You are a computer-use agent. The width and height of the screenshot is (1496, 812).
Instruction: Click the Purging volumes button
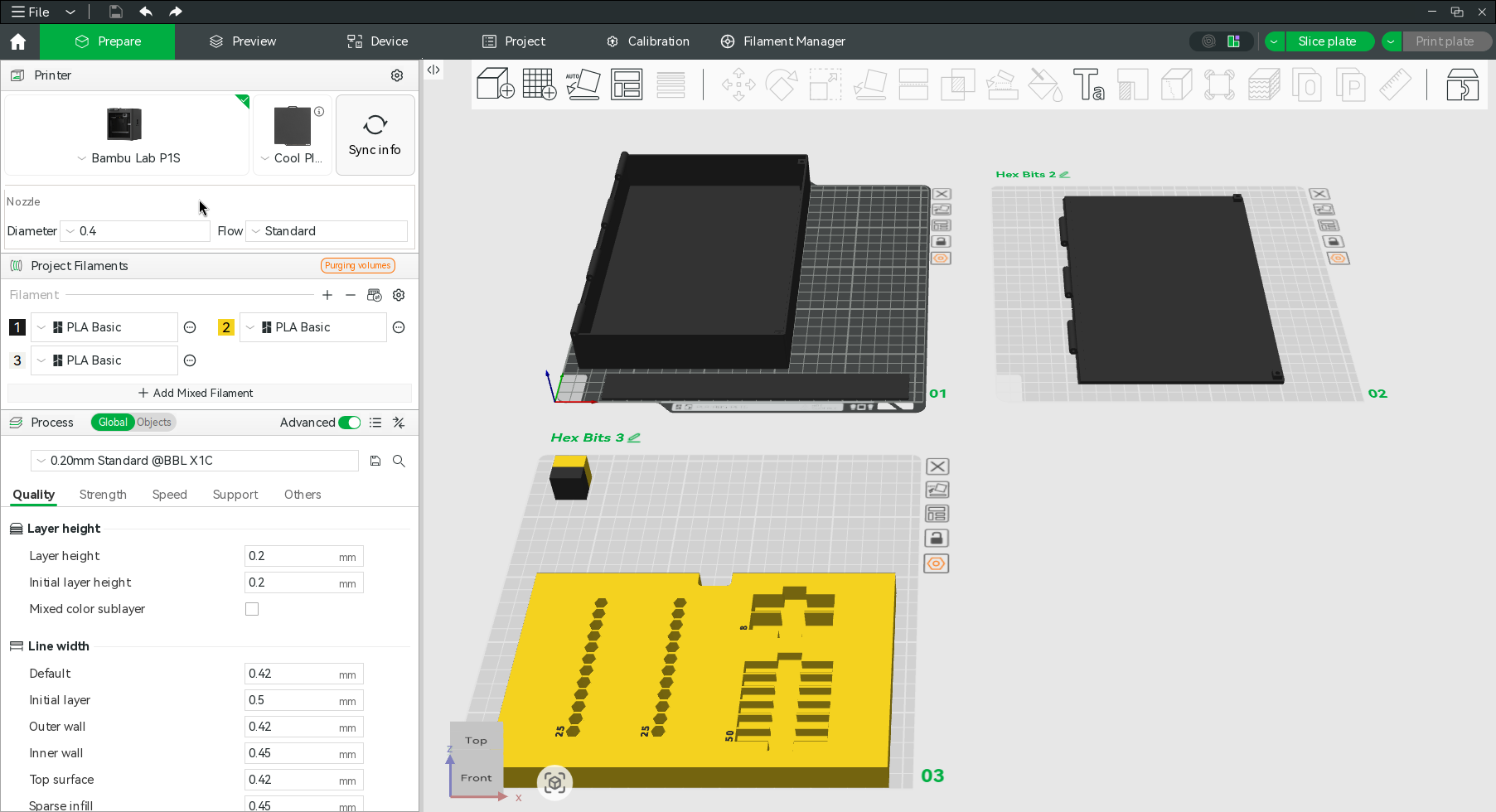point(357,265)
